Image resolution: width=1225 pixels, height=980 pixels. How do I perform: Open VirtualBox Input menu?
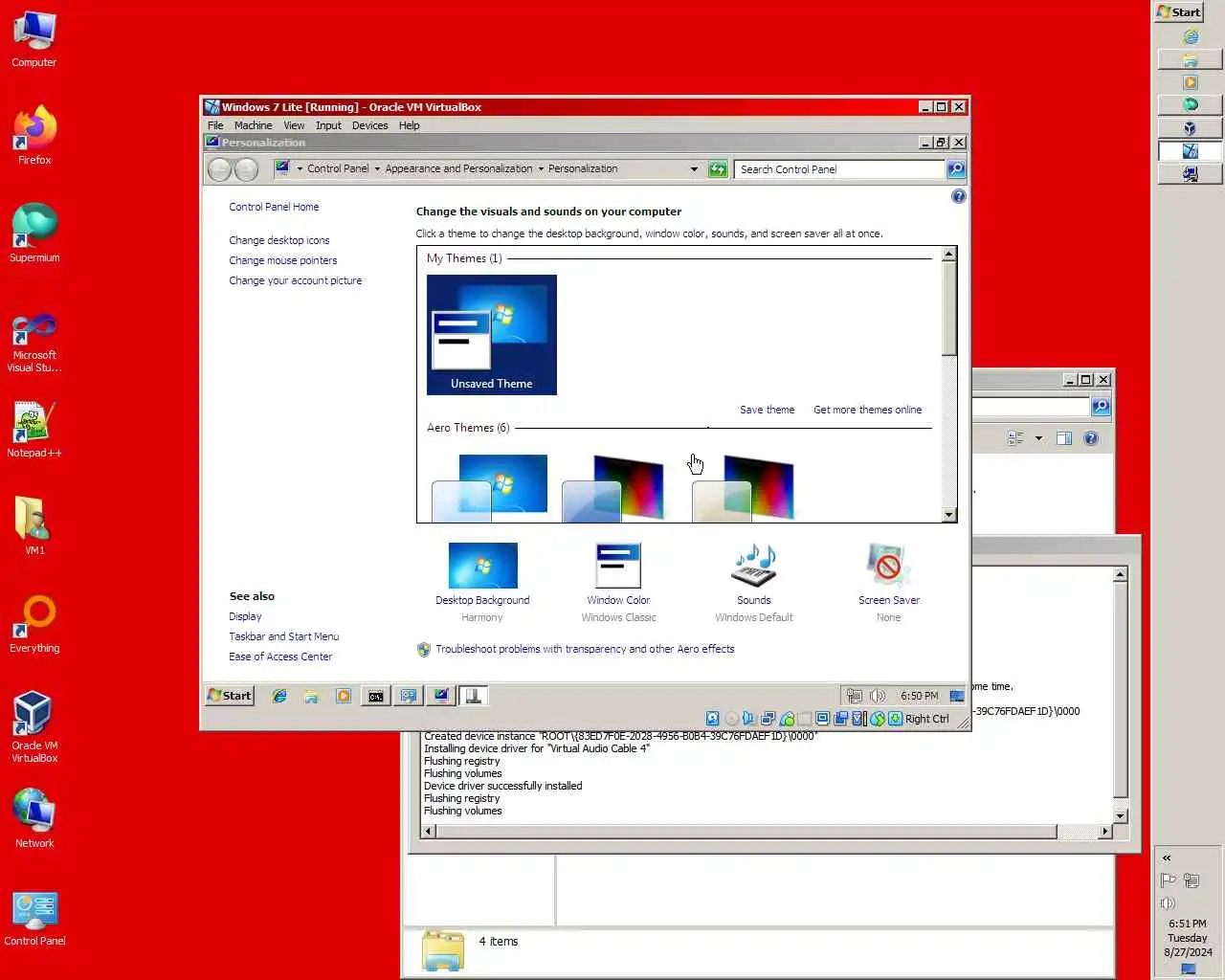(328, 125)
